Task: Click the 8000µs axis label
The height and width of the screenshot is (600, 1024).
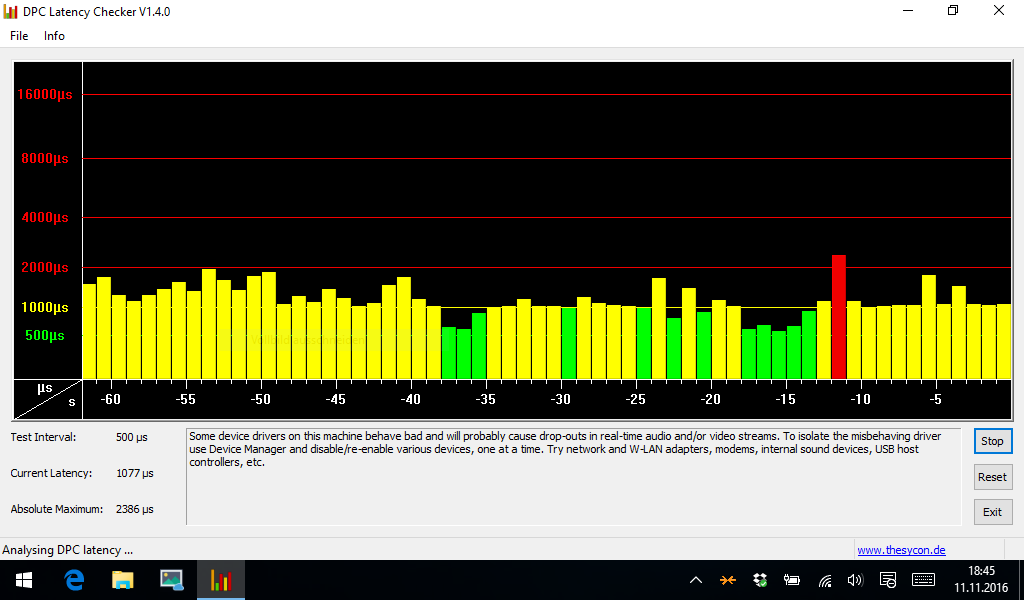Action: [x=44, y=159]
